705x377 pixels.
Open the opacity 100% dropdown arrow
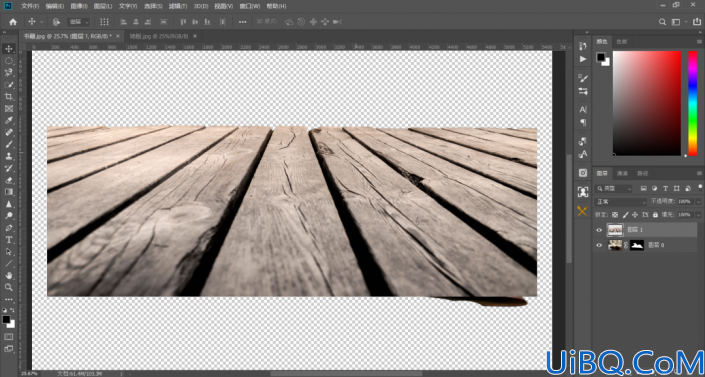point(698,202)
